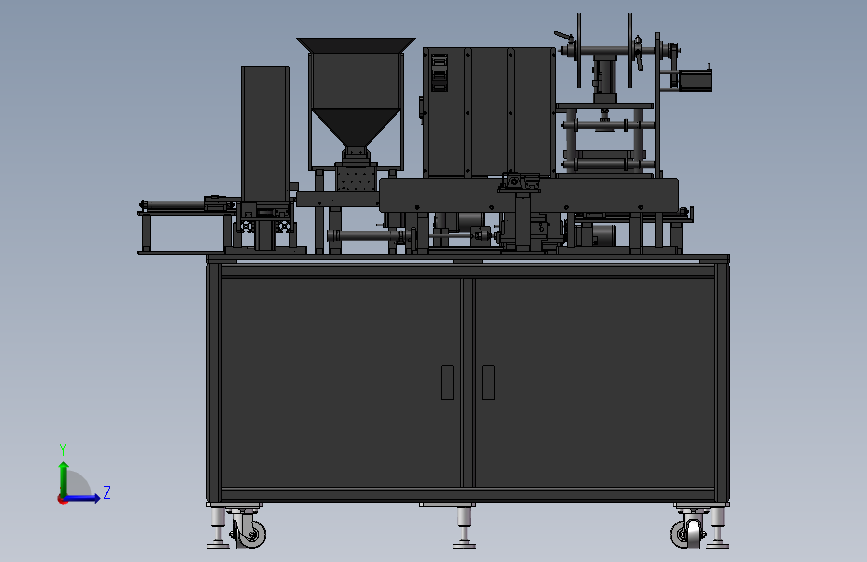867x562 pixels.
Task: Select the right caster wheel
Action: click(x=686, y=534)
